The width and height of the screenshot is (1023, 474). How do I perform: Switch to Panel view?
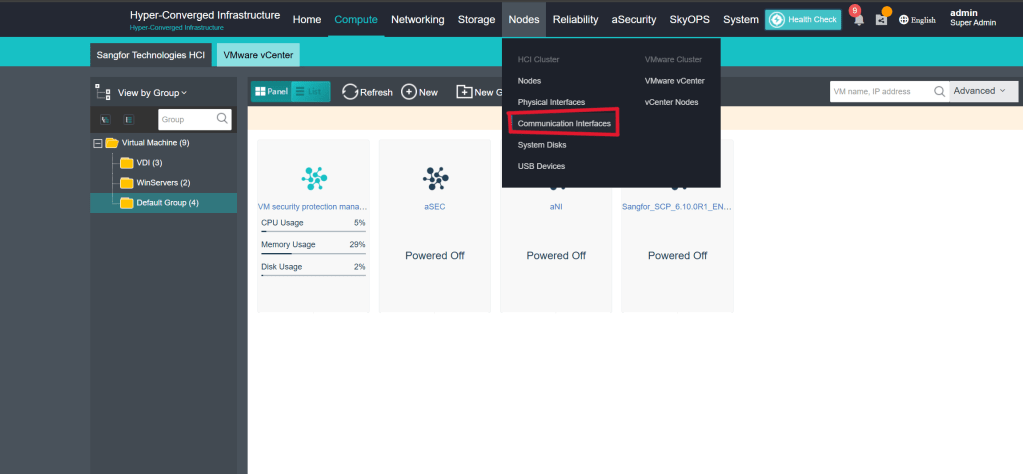tap(270, 92)
